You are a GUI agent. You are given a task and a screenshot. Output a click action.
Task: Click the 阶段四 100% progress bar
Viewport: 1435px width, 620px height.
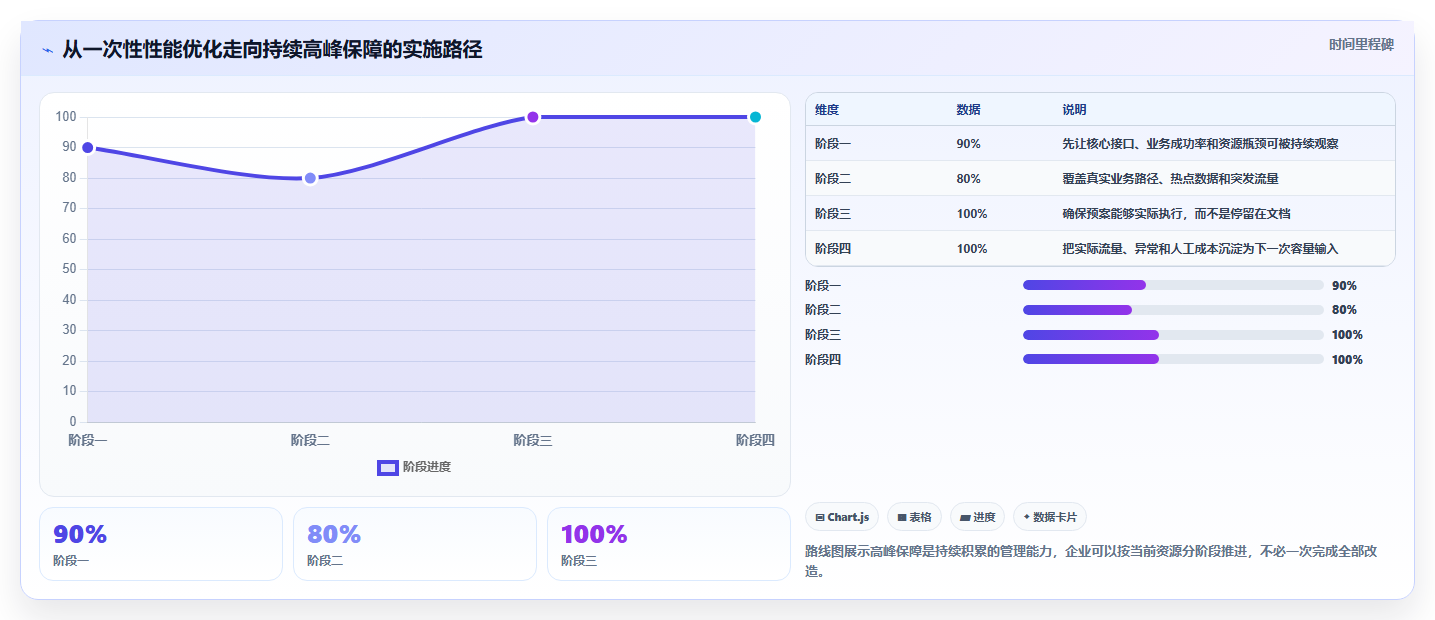[1173, 360]
